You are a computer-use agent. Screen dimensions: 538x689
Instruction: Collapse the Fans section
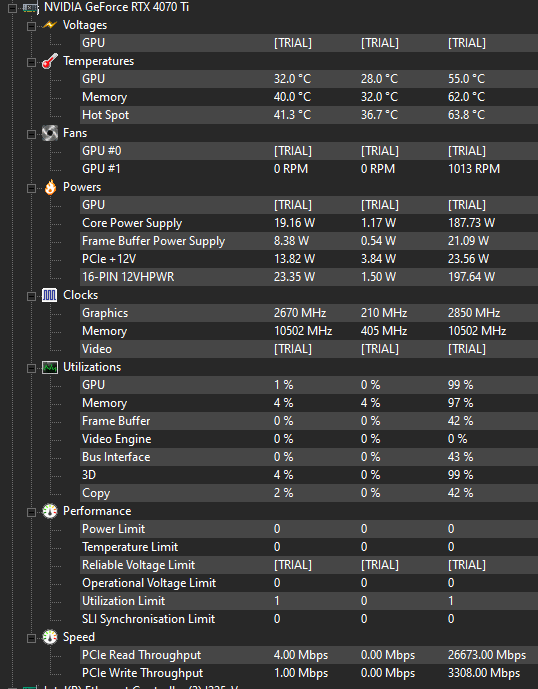tap(31, 134)
